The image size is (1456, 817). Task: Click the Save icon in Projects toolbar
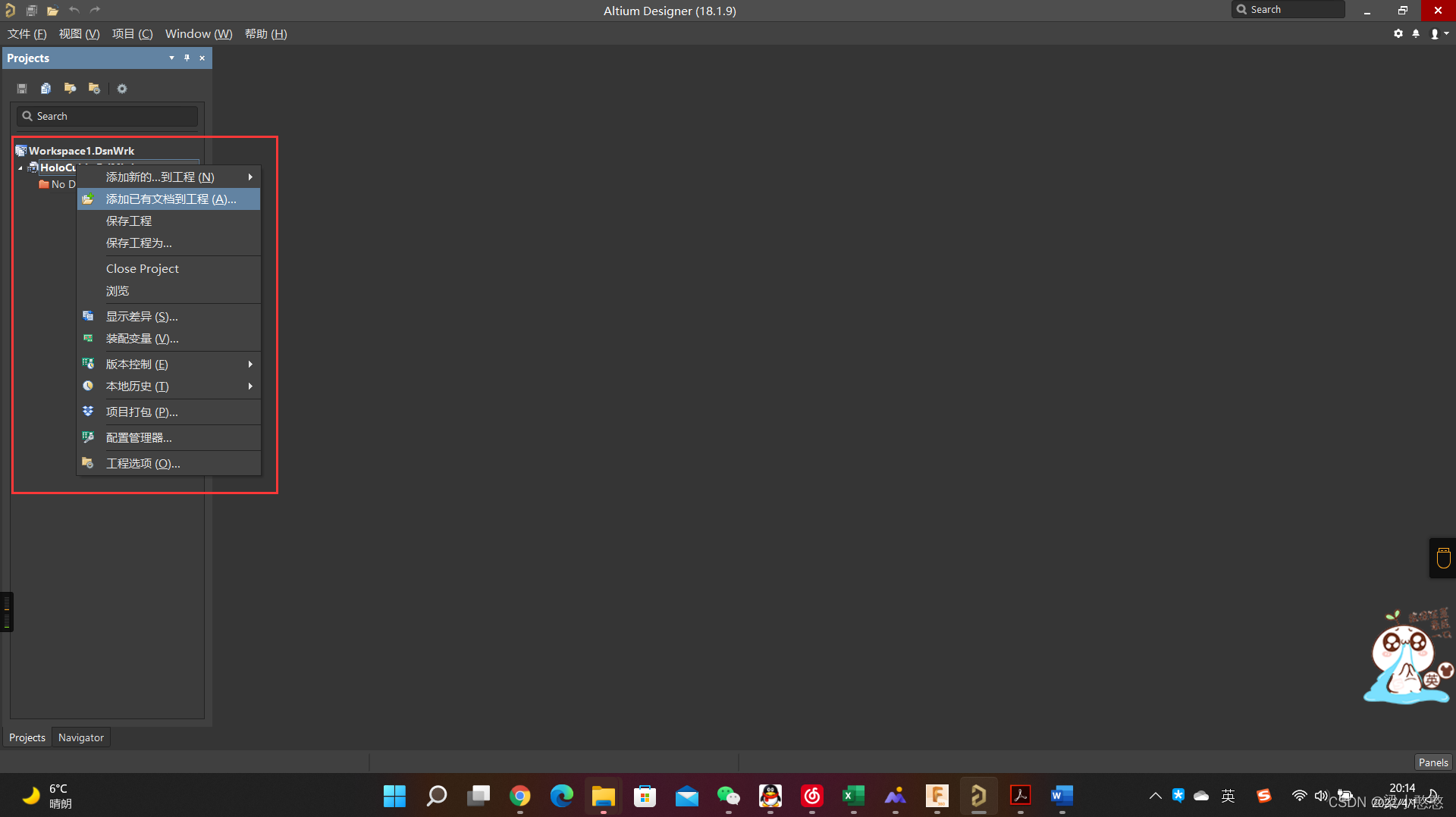(x=22, y=89)
